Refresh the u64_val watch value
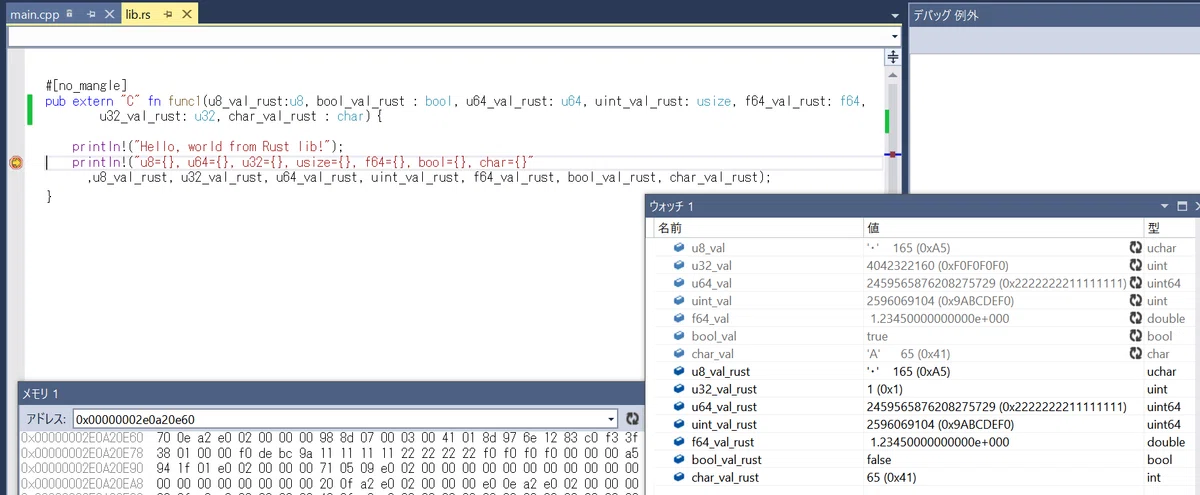Screen dimensions: 1200x495 [1135, 283]
